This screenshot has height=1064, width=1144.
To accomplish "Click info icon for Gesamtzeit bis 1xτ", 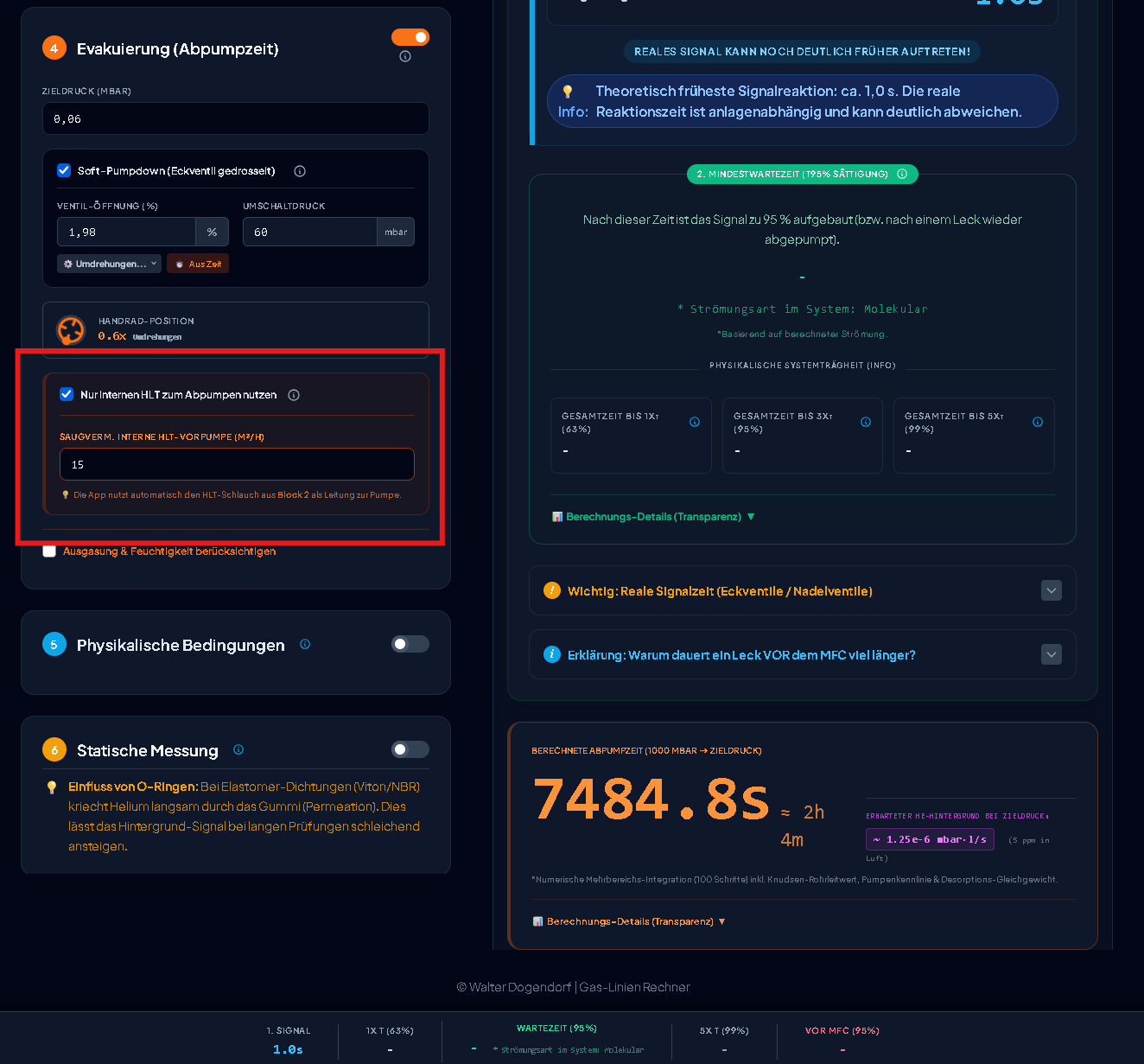I will pyautogui.click(x=695, y=422).
